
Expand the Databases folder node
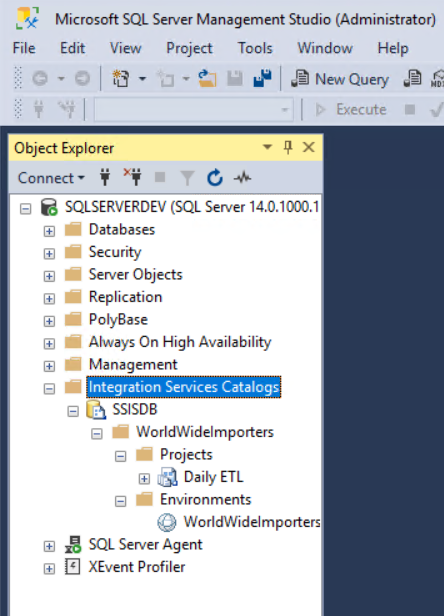[x=49, y=231]
